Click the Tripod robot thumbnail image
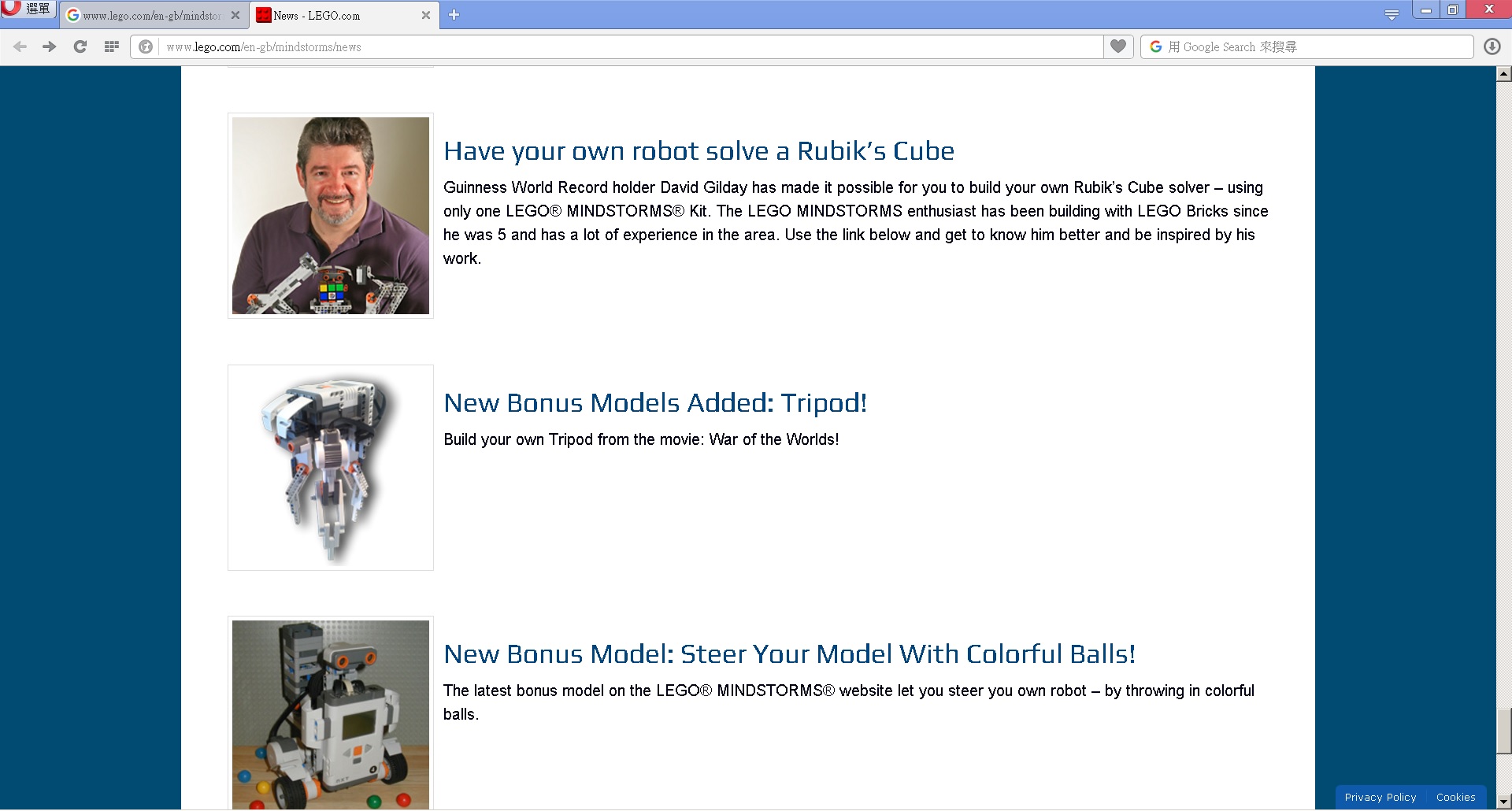This screenshot has width=1512, height=811. tap(331, 468)
